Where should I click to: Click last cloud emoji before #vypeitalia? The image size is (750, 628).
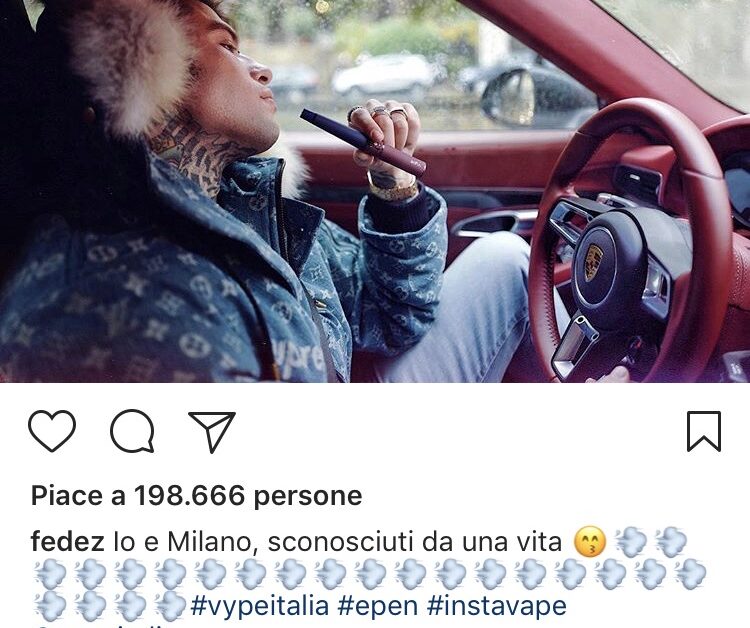[170, 606]
